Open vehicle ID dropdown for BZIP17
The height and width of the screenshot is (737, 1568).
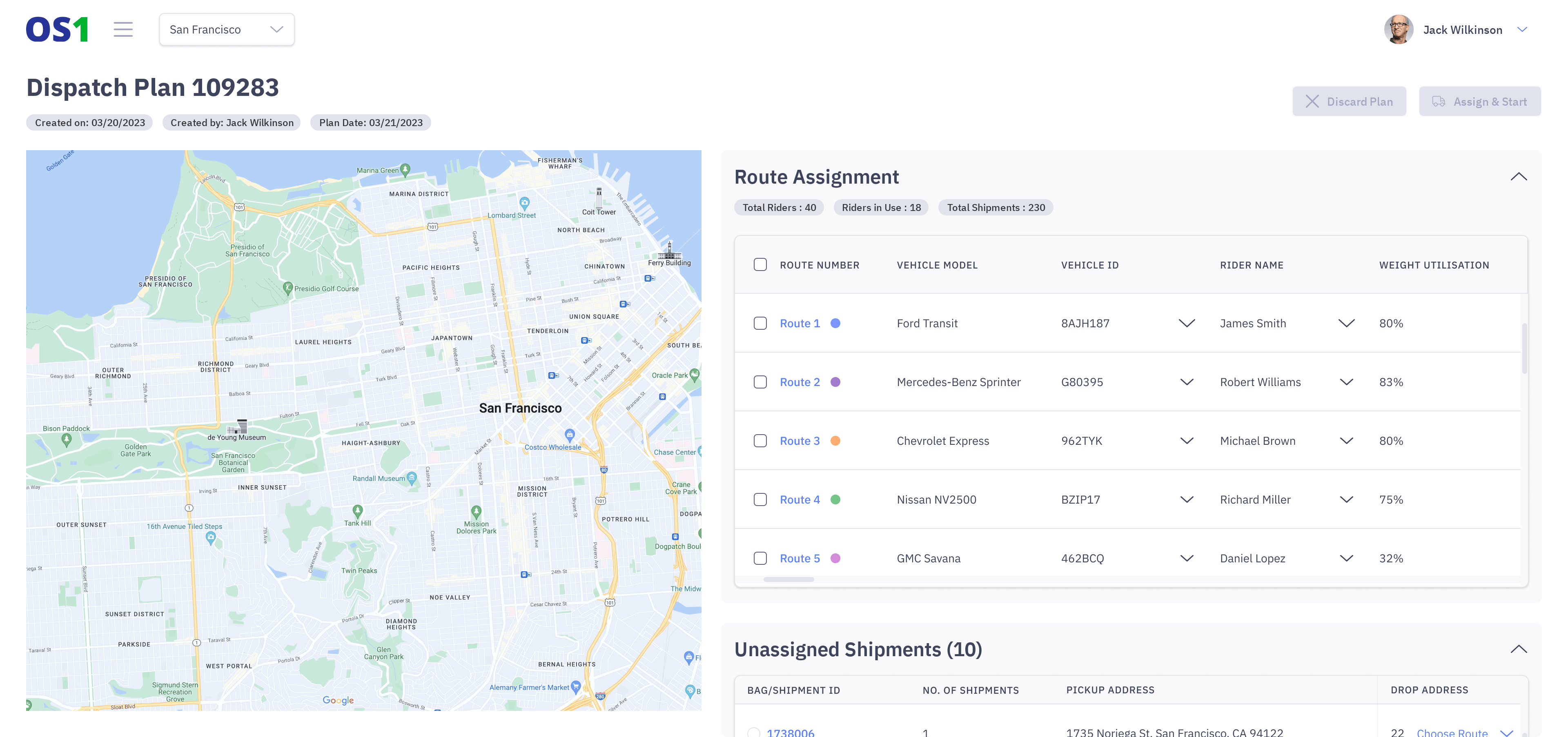click(1186, 500)
